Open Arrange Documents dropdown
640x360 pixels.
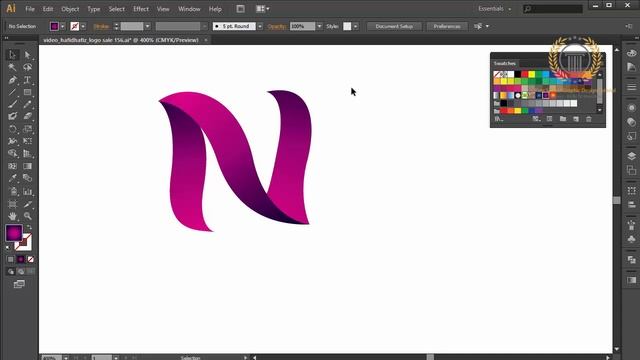tap(262, 9)
